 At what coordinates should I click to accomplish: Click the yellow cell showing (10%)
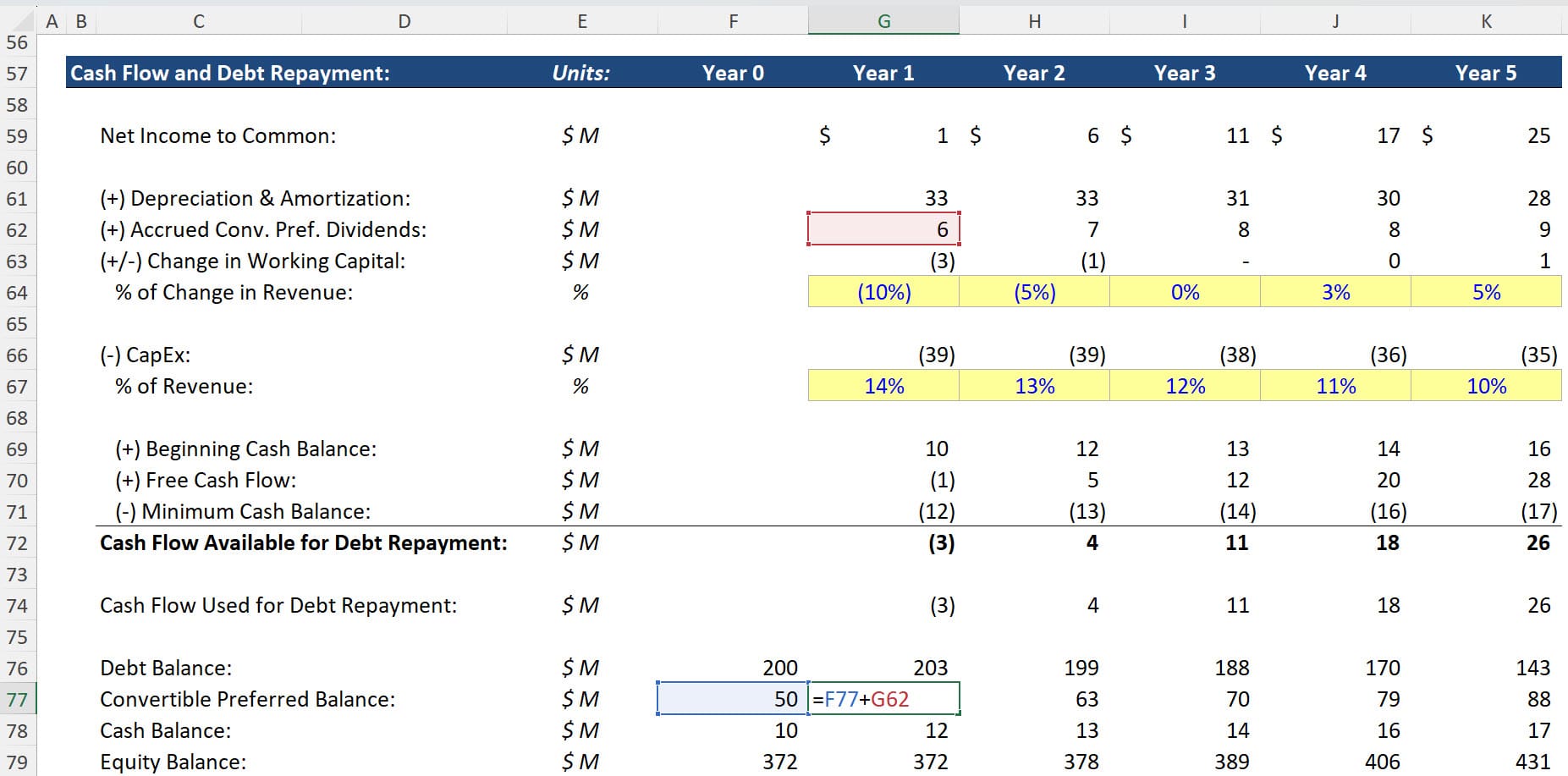click(x=883, y=292)
